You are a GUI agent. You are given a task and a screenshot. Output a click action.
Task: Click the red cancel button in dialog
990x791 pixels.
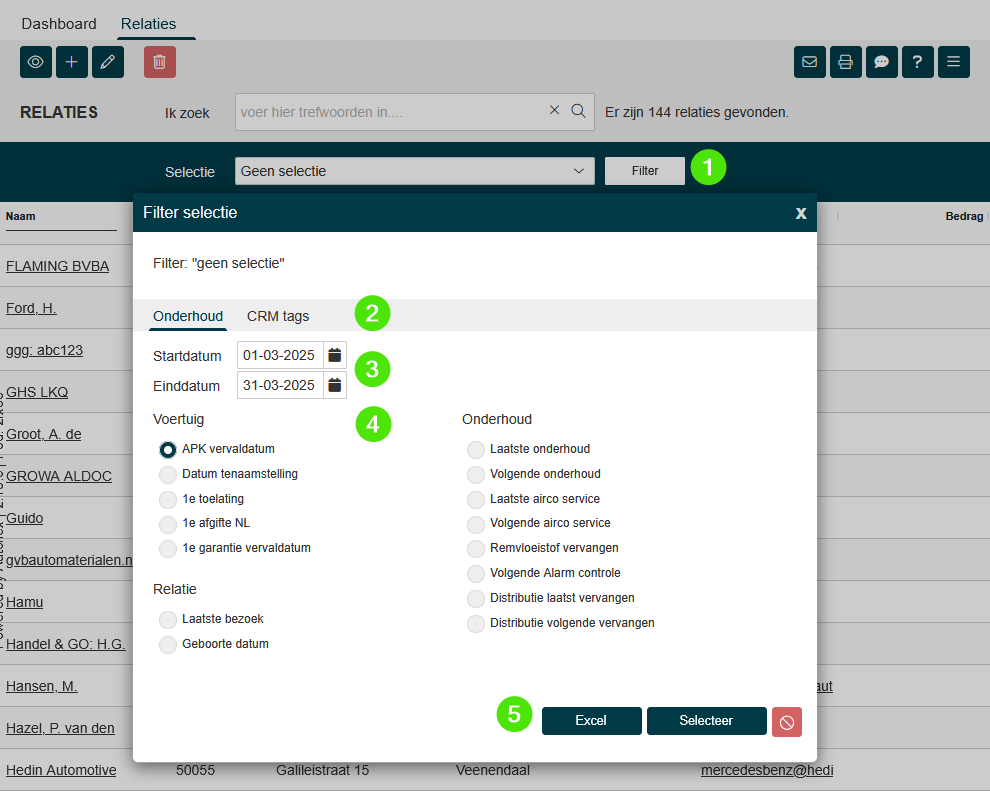(x=786, y=722)
